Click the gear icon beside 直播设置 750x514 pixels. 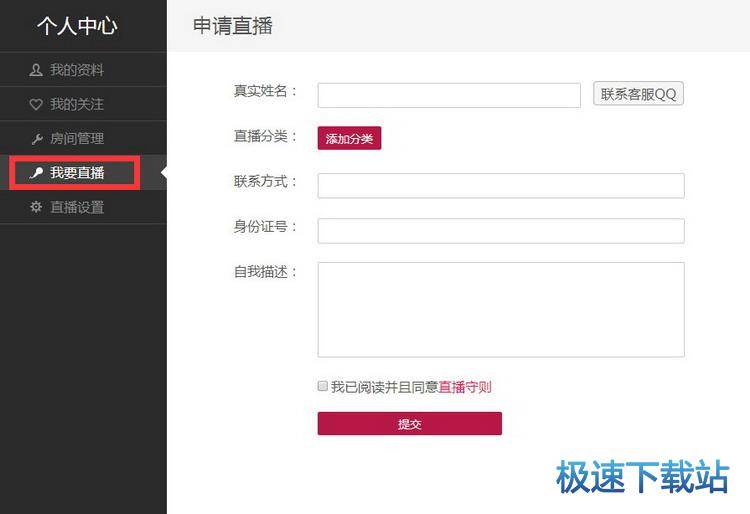click(36, 207)
